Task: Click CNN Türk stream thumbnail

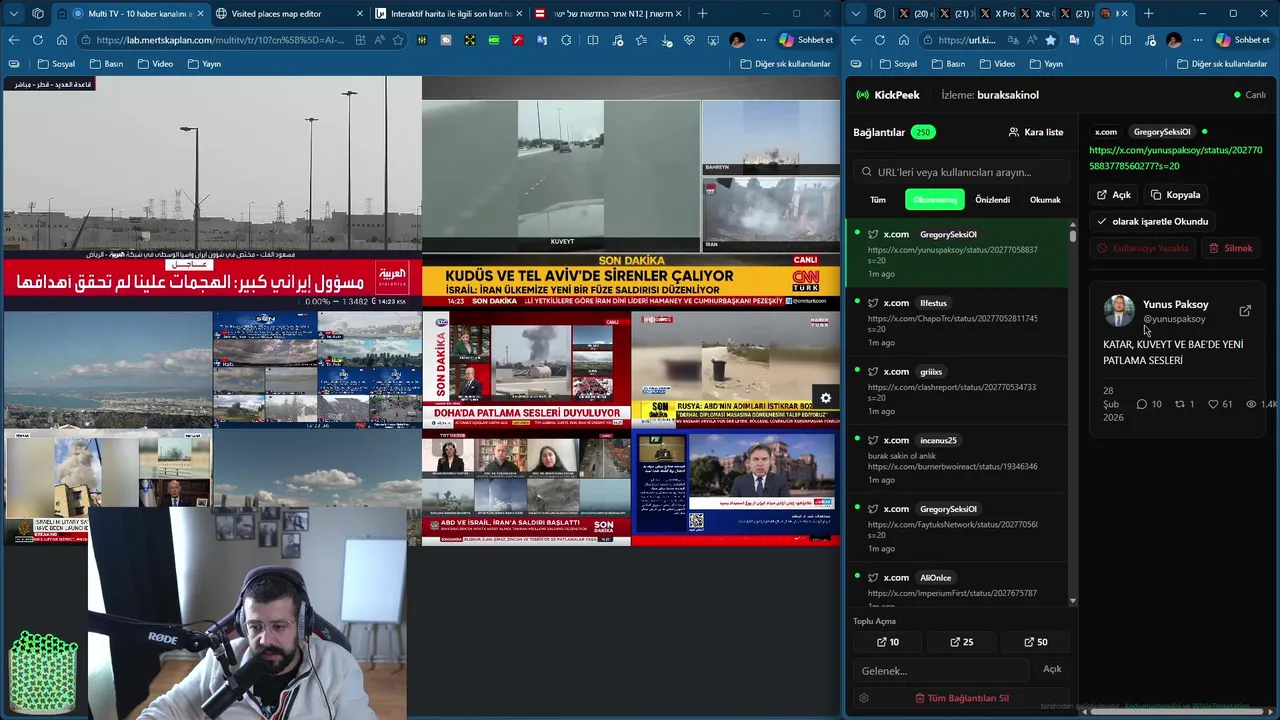Action: pyautogui.click(x=631, y=192)
